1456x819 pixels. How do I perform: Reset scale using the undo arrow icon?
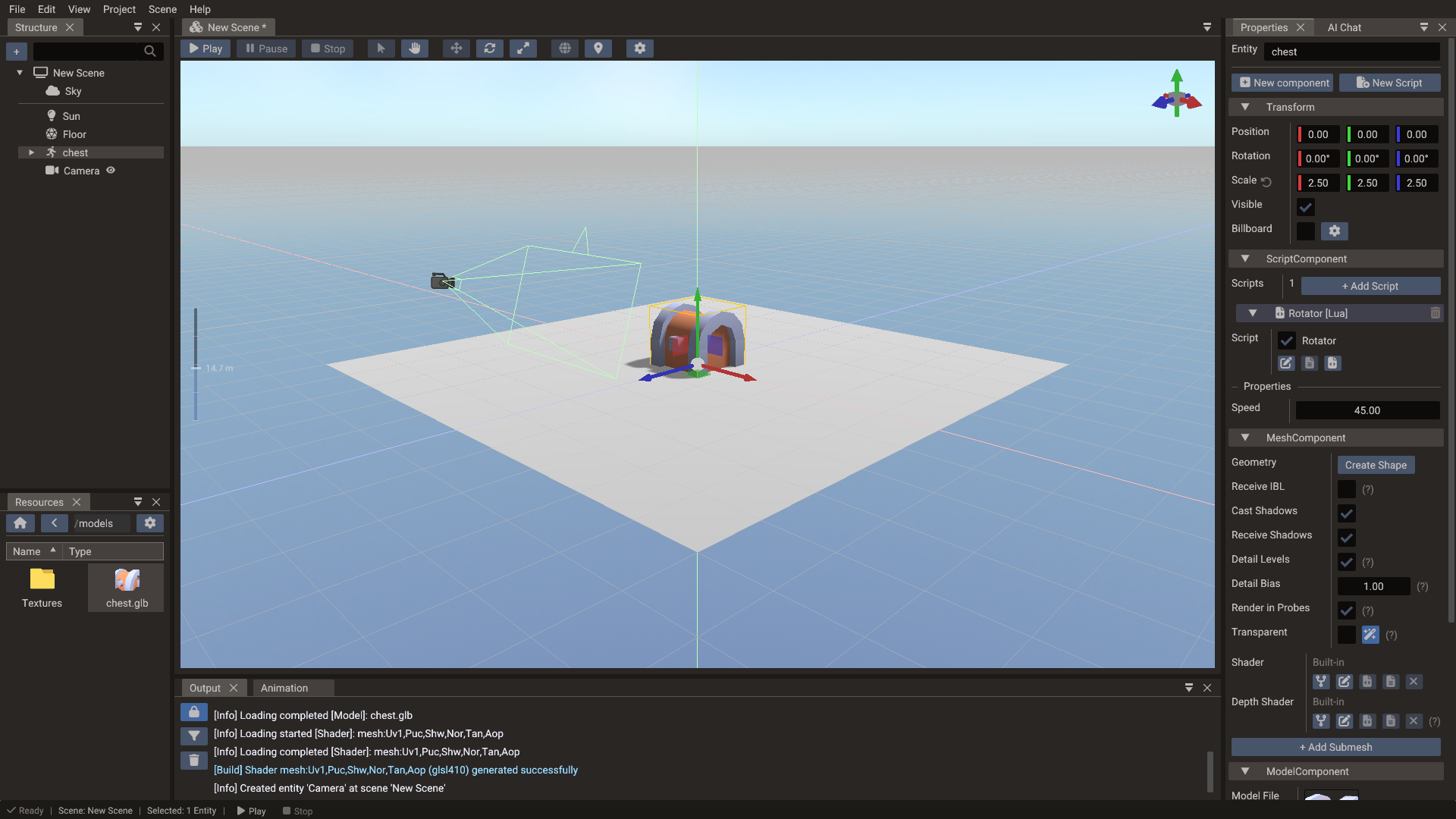tap(1266, 181)
